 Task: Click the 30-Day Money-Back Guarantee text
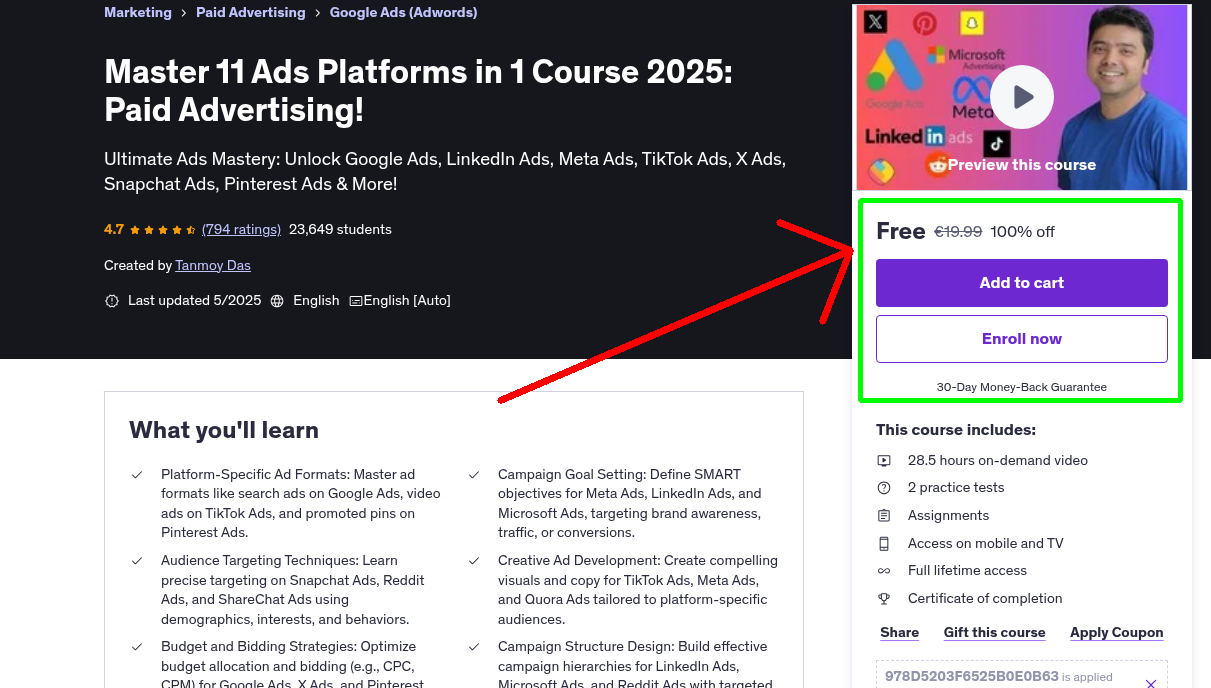click(x=1022, y=387)
